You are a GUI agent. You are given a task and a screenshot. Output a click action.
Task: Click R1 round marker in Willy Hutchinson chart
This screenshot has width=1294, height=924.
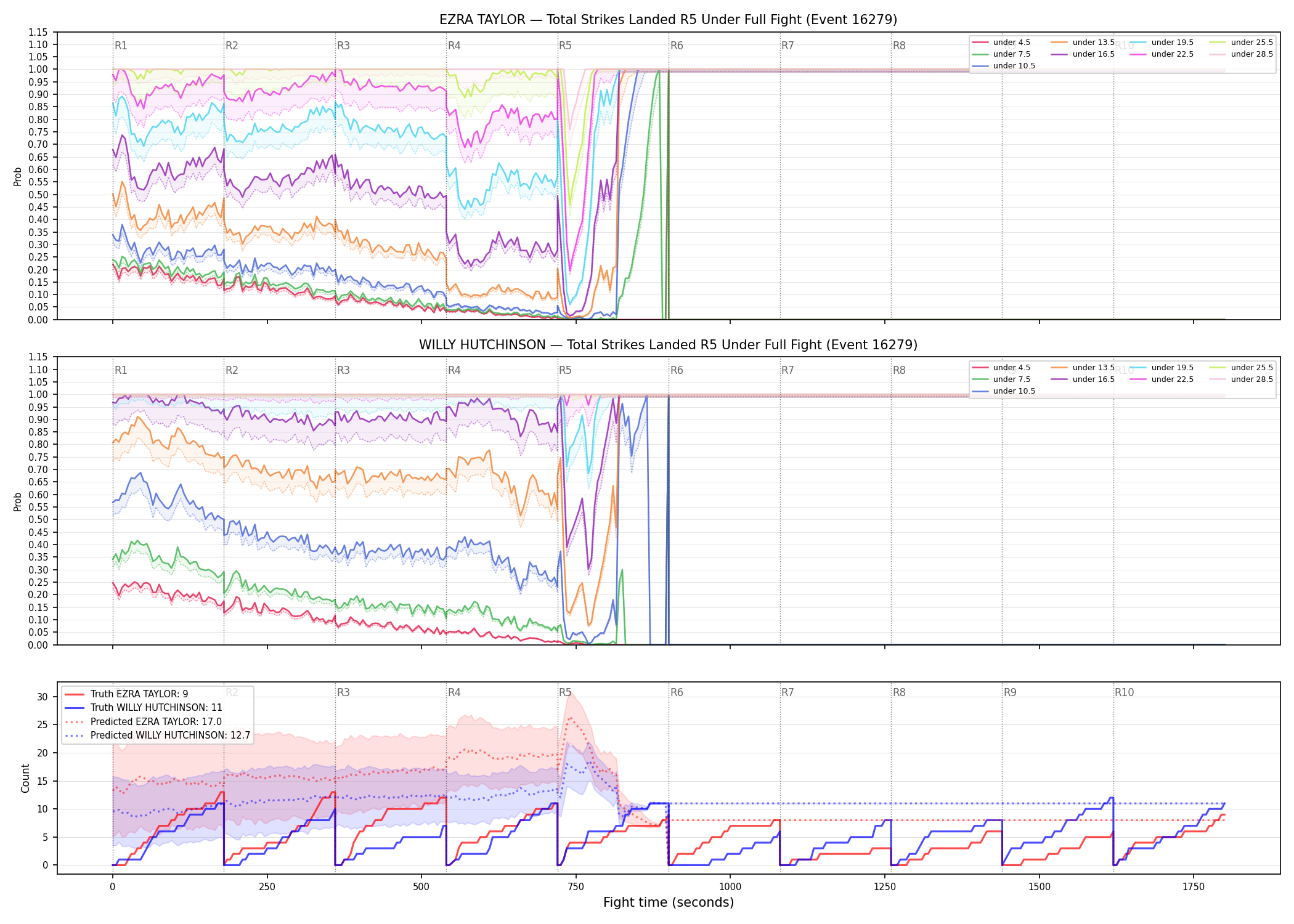(x=121, y=370)
